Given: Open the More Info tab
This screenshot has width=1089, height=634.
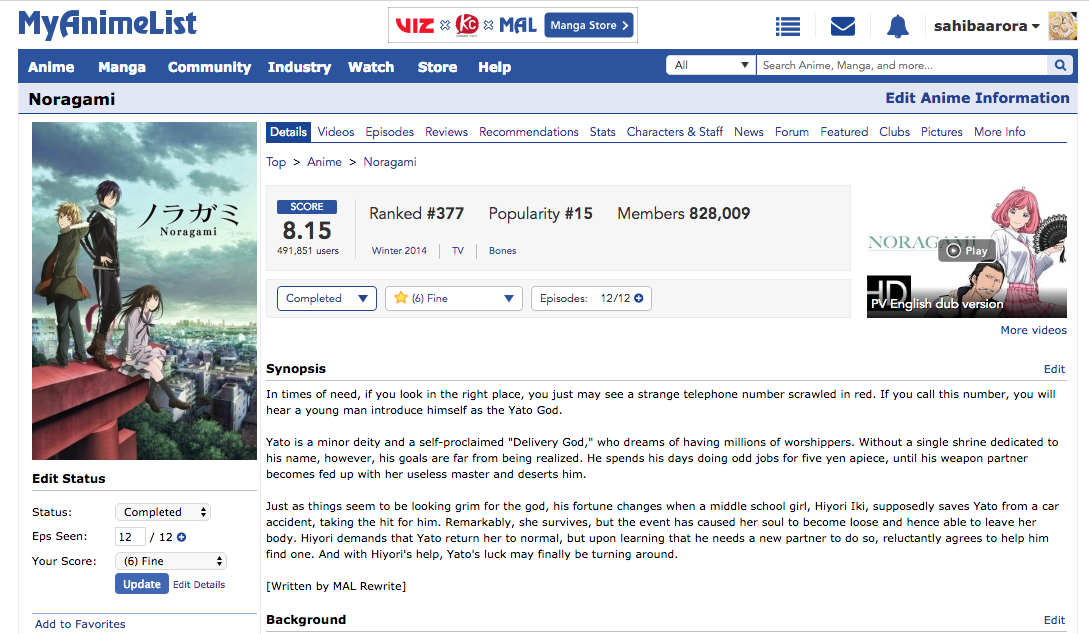Looking at the screenshot, I should (x=999, y=132).
